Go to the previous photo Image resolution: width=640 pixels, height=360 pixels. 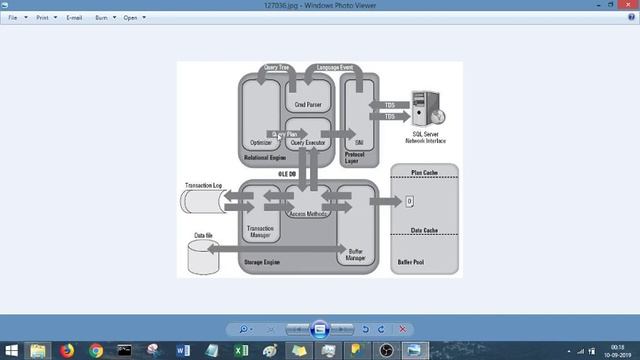click(297, 329)
